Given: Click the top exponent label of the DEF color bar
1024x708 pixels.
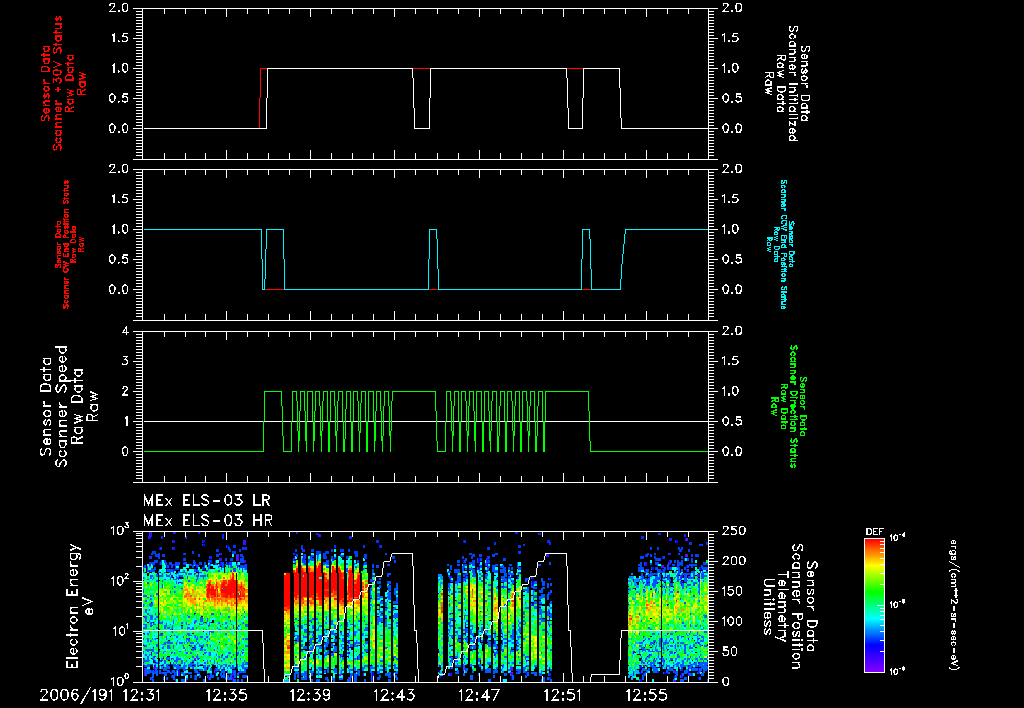Looking at the screenshot, I should (898, 538).
